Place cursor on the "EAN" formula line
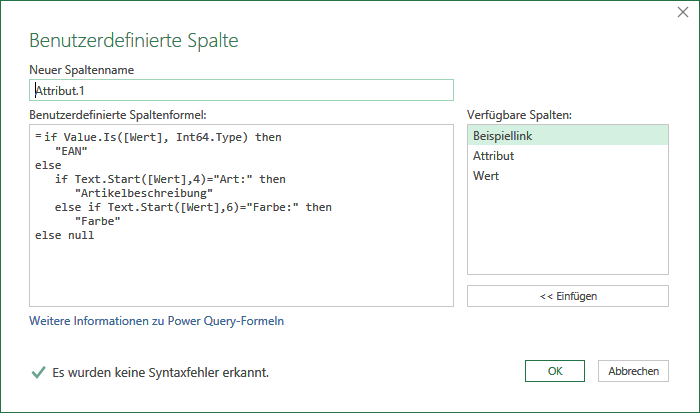Screen dimensions: 700x413 point(71,151)
